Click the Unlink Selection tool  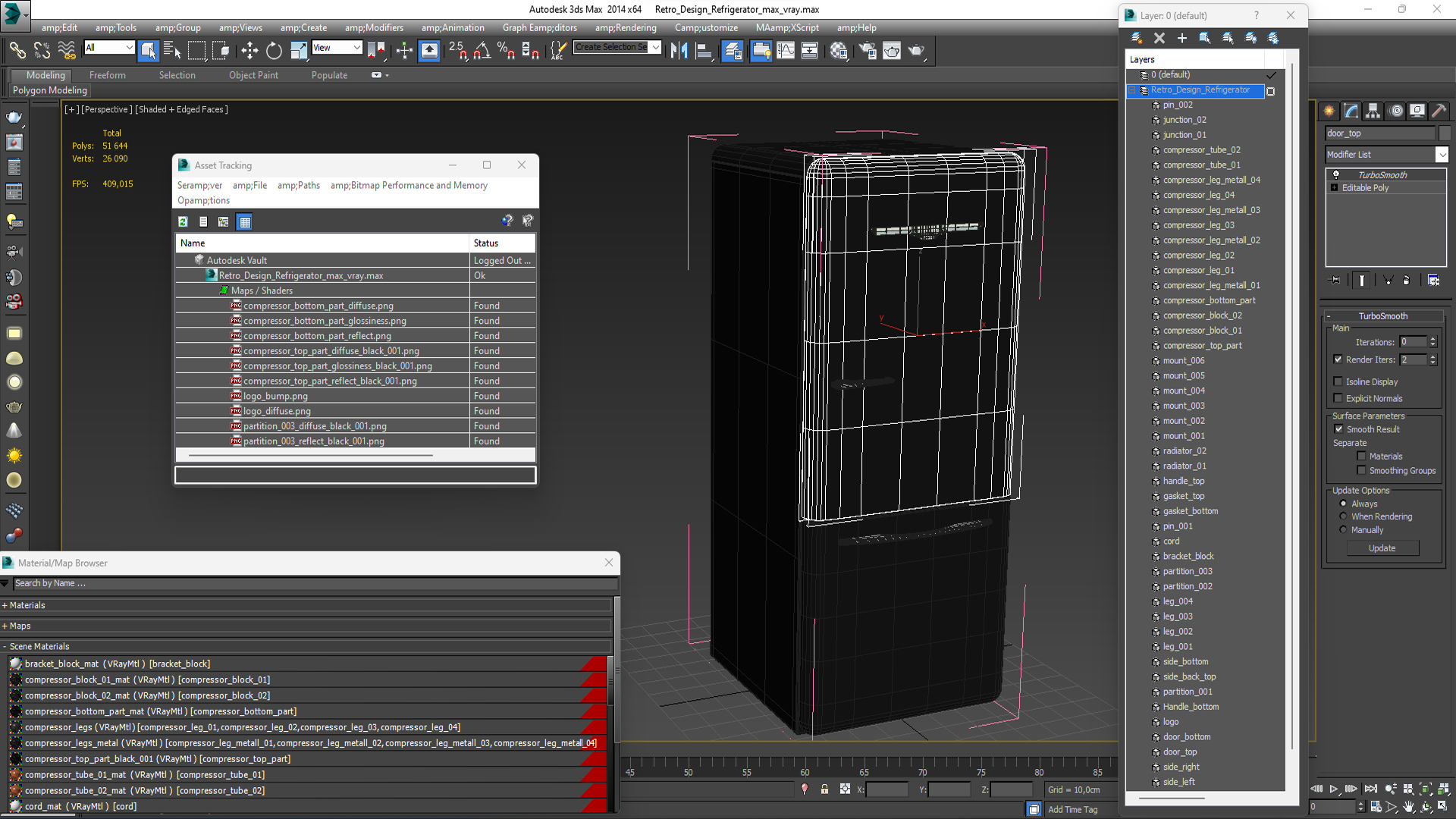[x=42, y=51]
